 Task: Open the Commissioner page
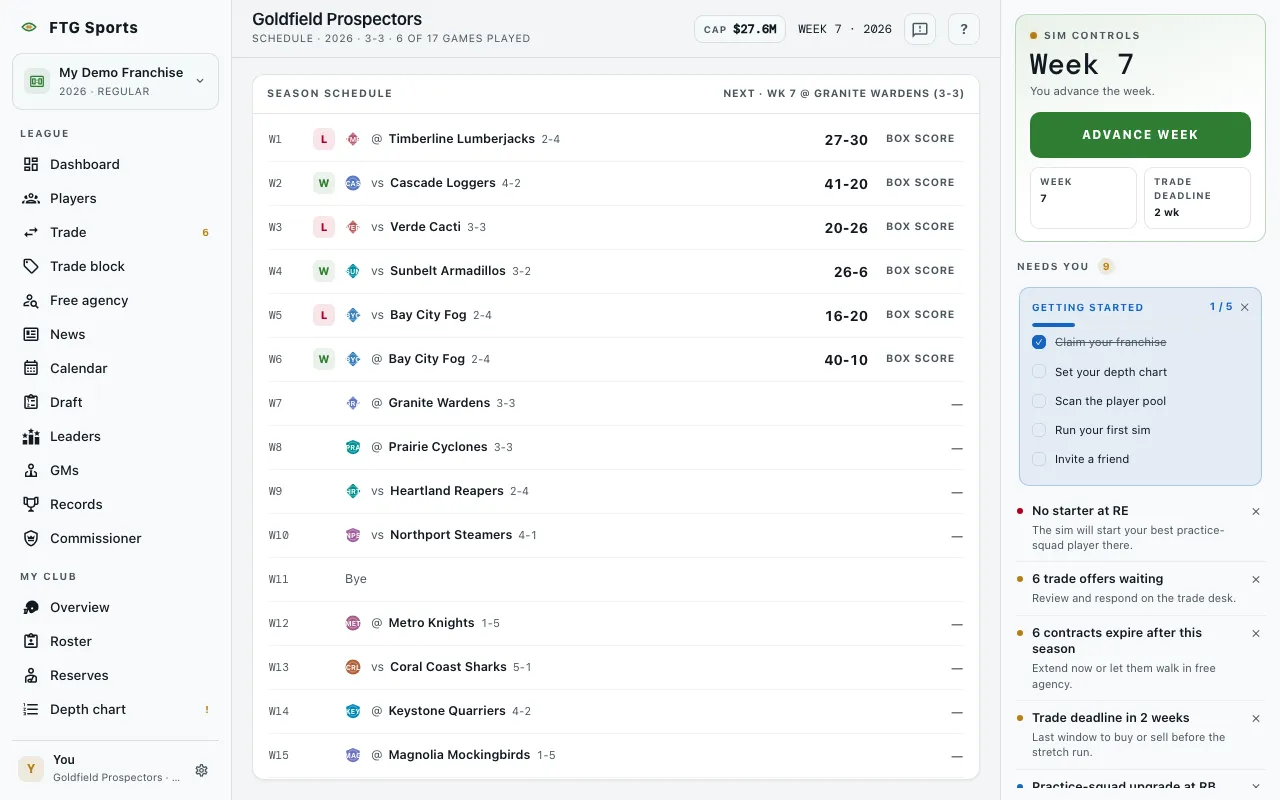click(x=116, y=538)
